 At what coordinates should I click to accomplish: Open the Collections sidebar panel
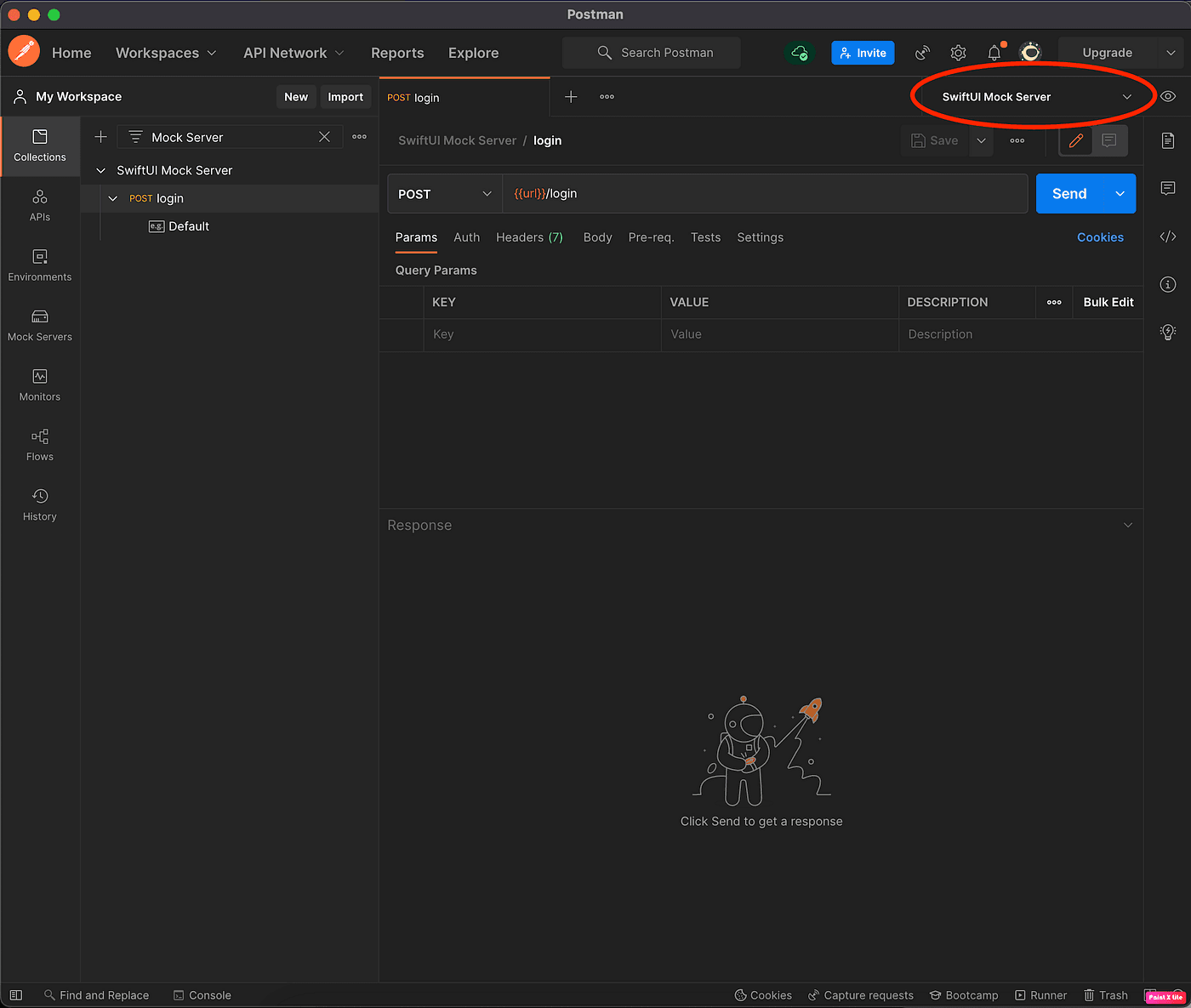pos(40,145)
